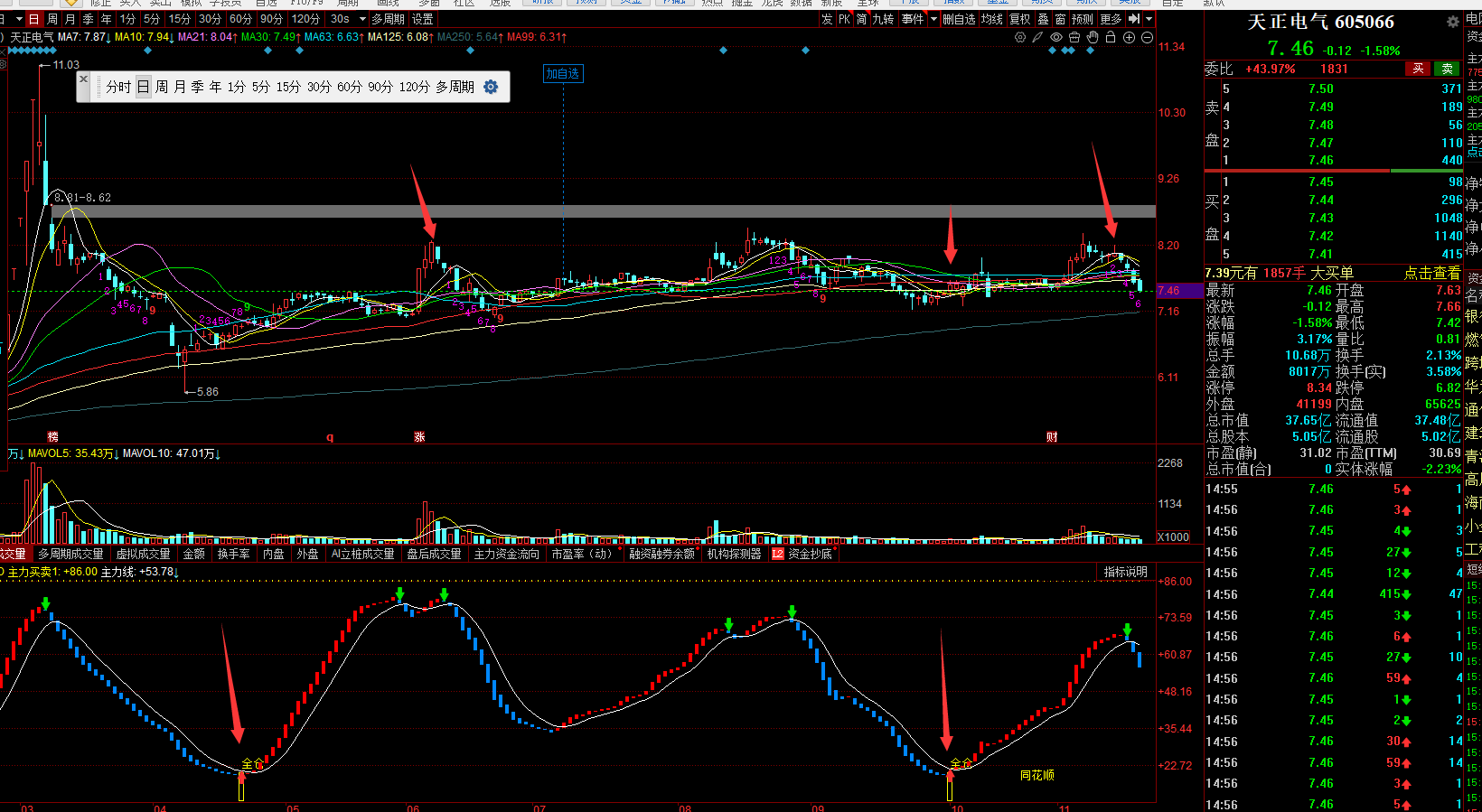Click the 财 marker on chart bottom
Viewport: 1482px width, 812px height.
tap(1052, 437)
